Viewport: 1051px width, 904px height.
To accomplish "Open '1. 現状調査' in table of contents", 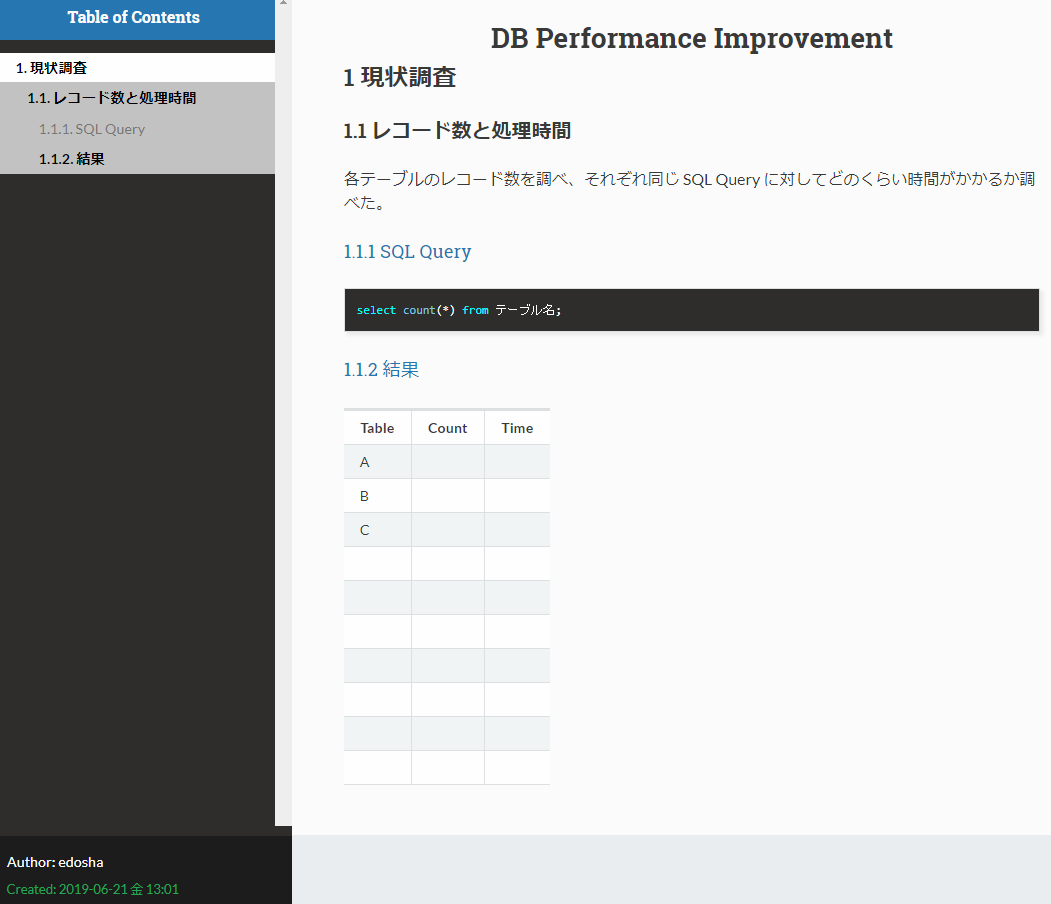I will pos(137,68).
